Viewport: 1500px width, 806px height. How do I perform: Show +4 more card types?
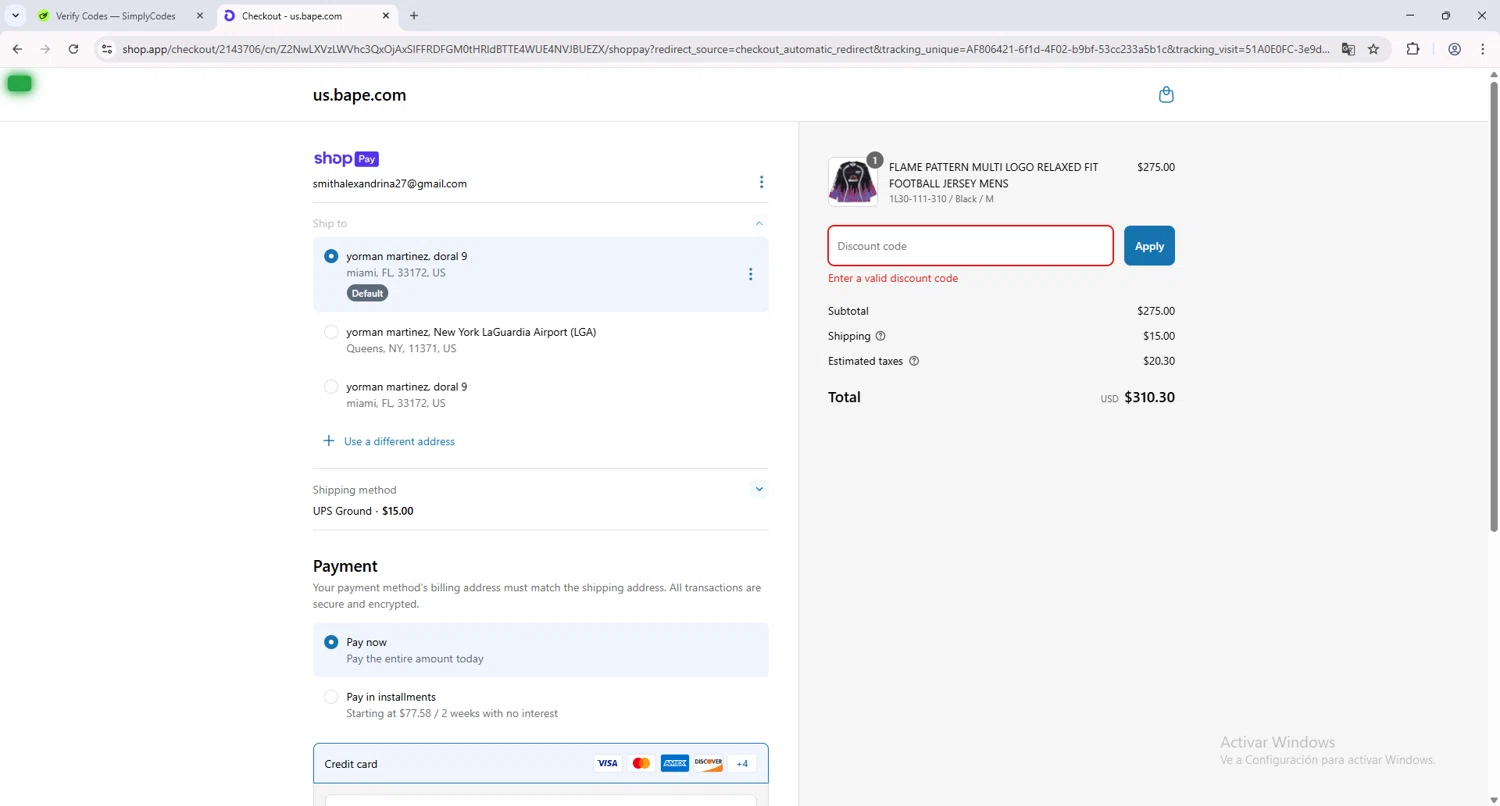(742, 763)
